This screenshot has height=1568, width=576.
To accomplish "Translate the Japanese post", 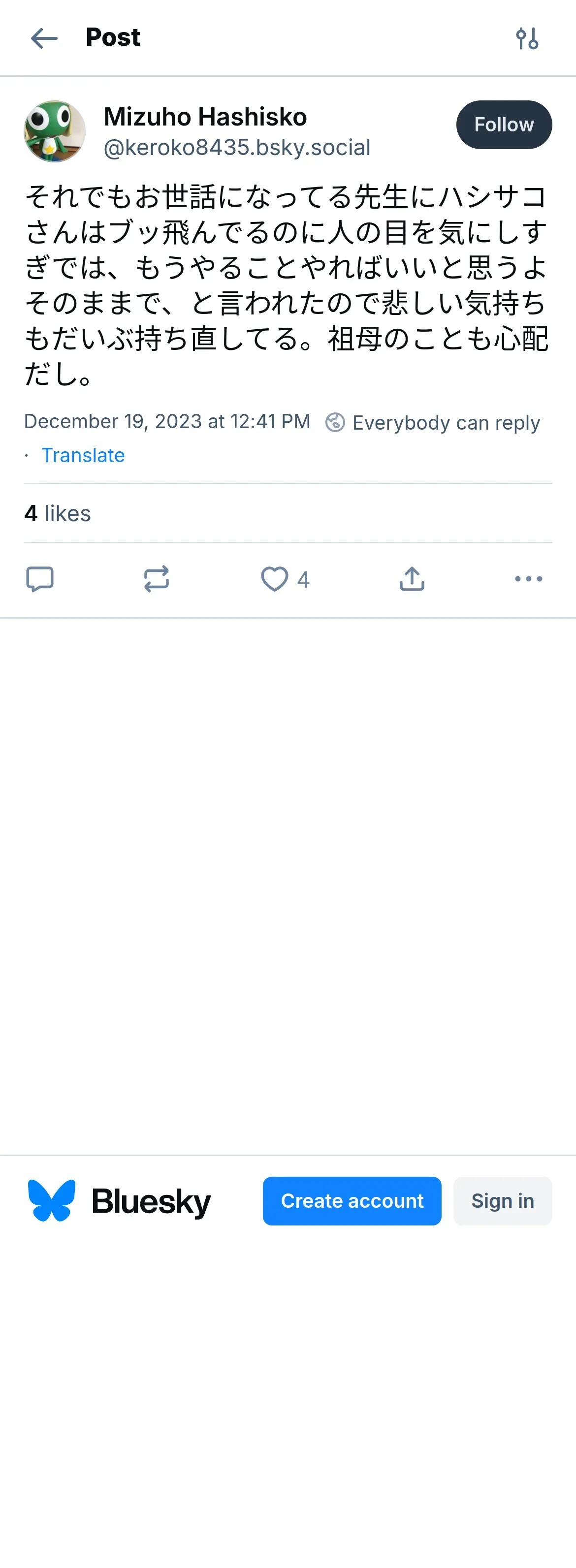I will point(83,455).
